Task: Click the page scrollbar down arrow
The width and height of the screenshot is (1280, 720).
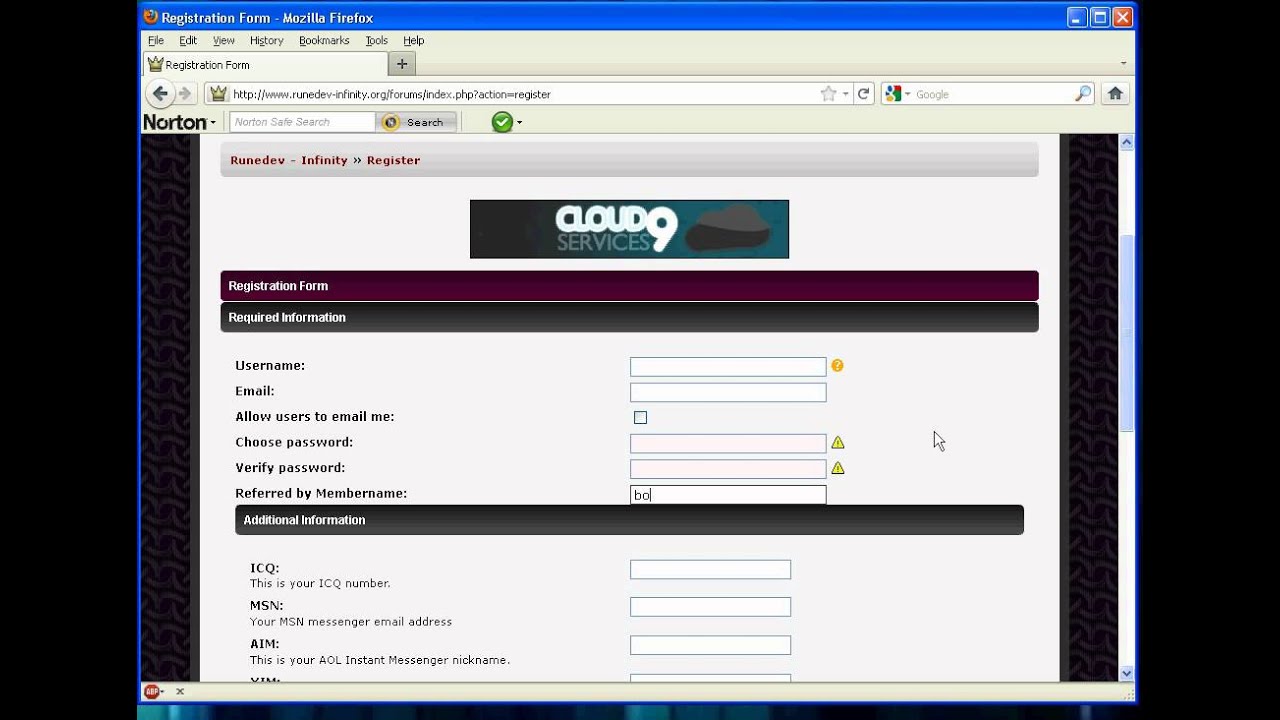Action: (x=1127, y=673)
